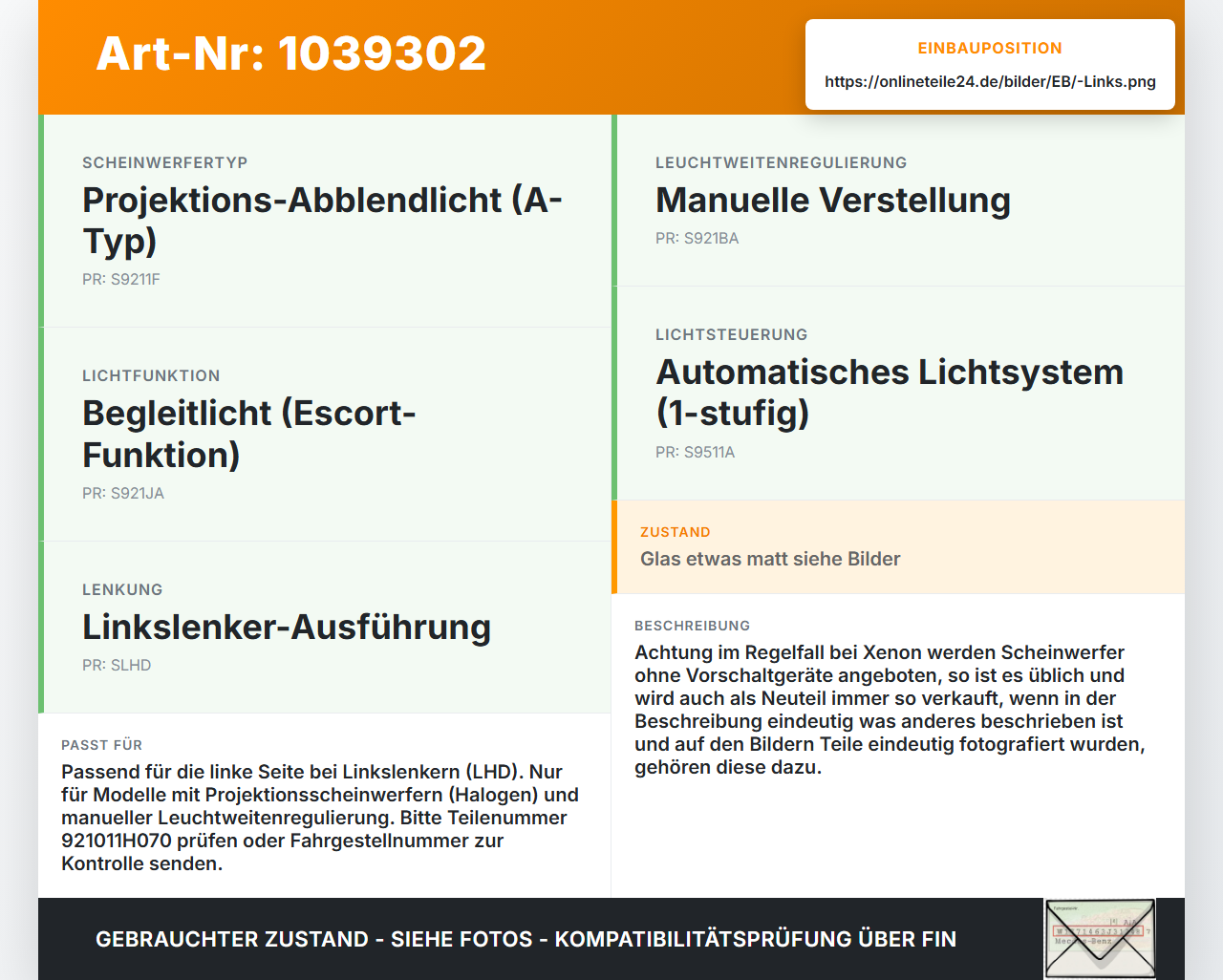The image size is (1223, 980).
Task: Select PR code S921BA
Action: click(x=697, y=239)
